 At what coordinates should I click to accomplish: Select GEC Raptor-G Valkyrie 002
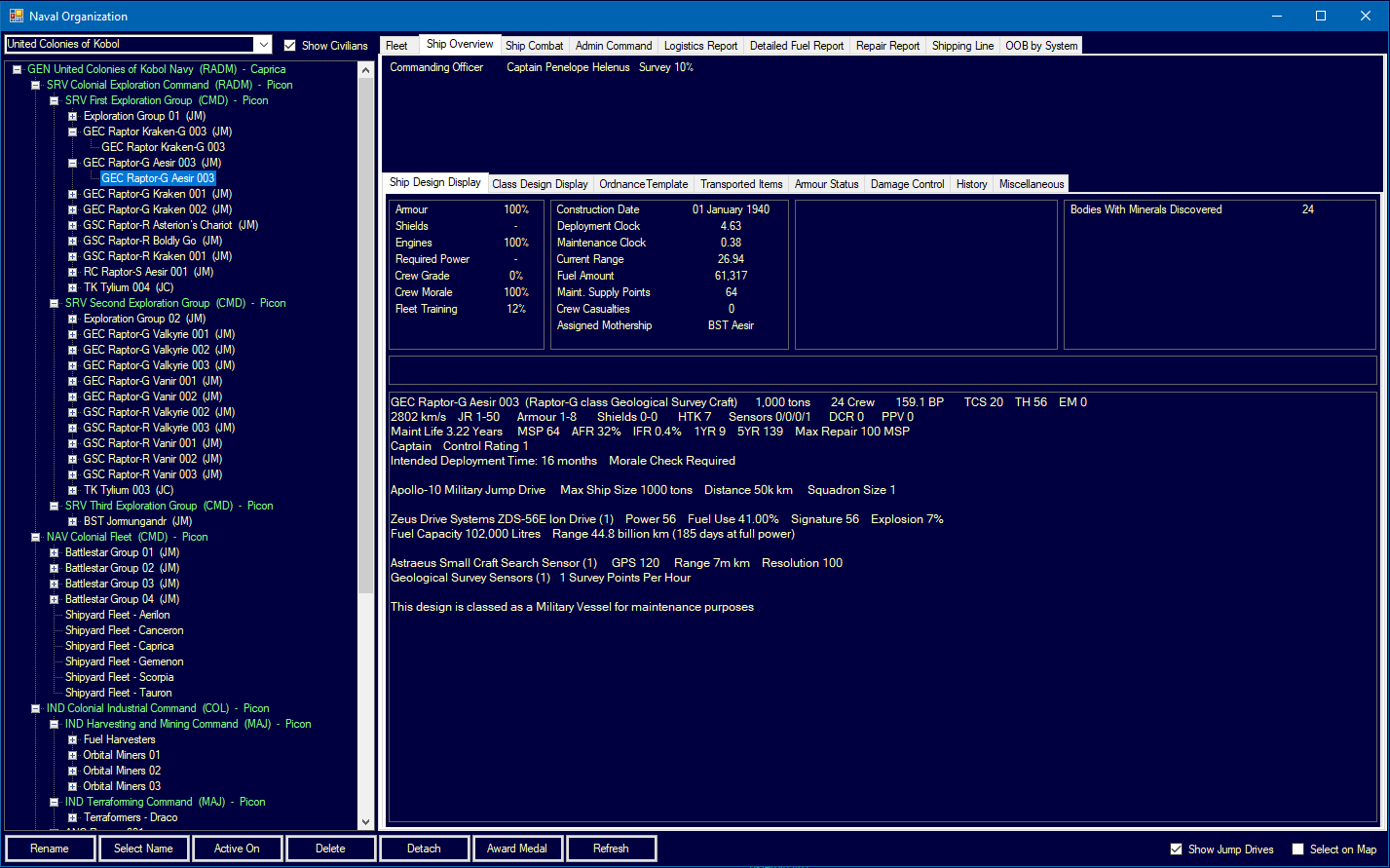click(x=159, y=350)
